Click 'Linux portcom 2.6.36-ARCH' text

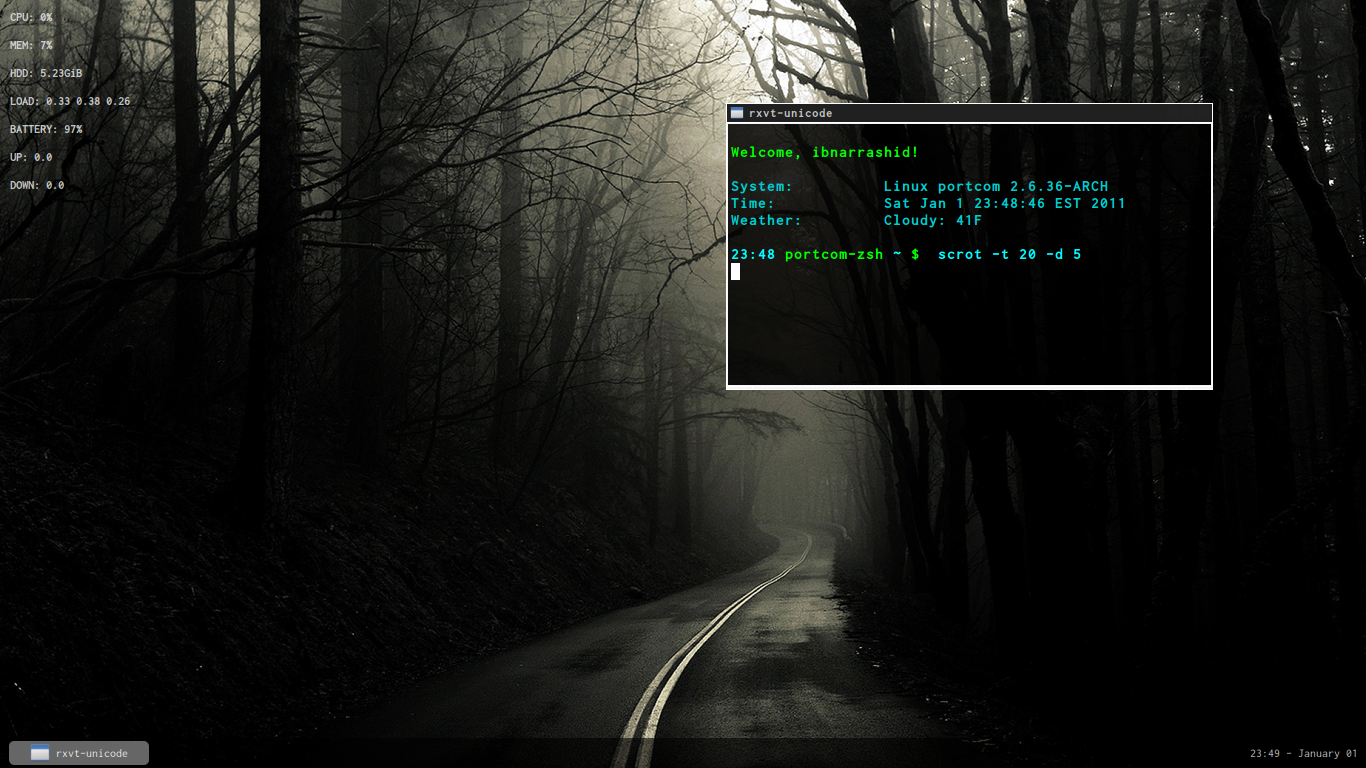(996, 186)
